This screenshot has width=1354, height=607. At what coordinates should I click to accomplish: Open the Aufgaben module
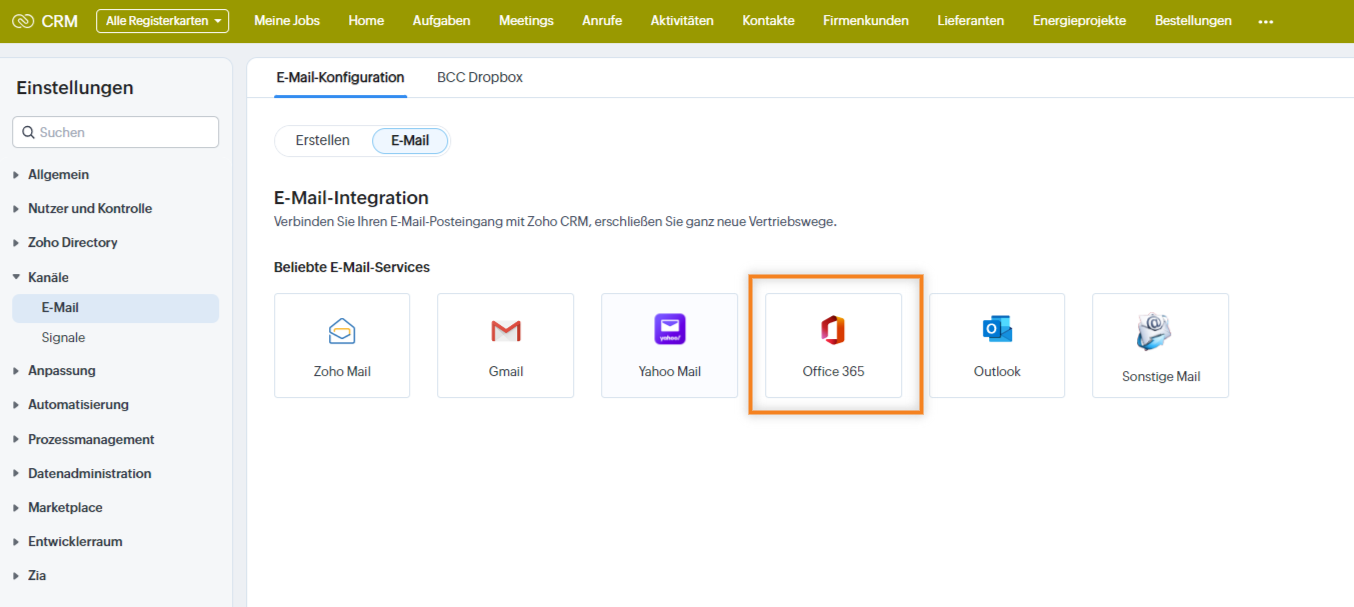pos(442,21)
